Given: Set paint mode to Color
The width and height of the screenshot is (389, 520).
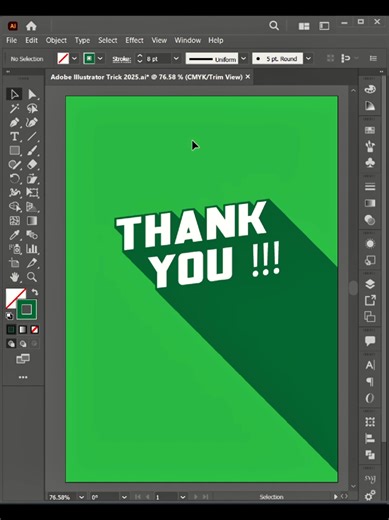Looking at the screenshot, I should pyautogui.click(x=11, y=330).
